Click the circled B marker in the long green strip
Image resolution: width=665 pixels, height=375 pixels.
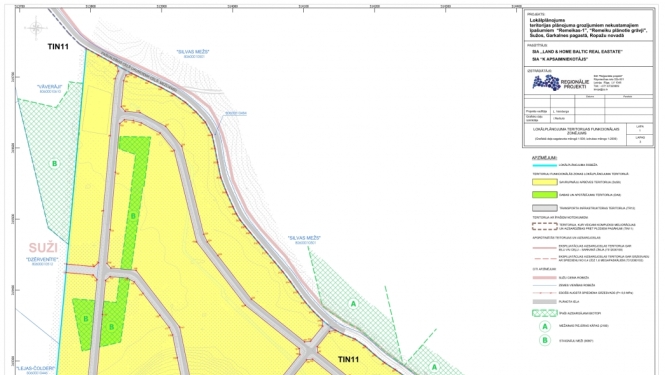coord(133,216)
